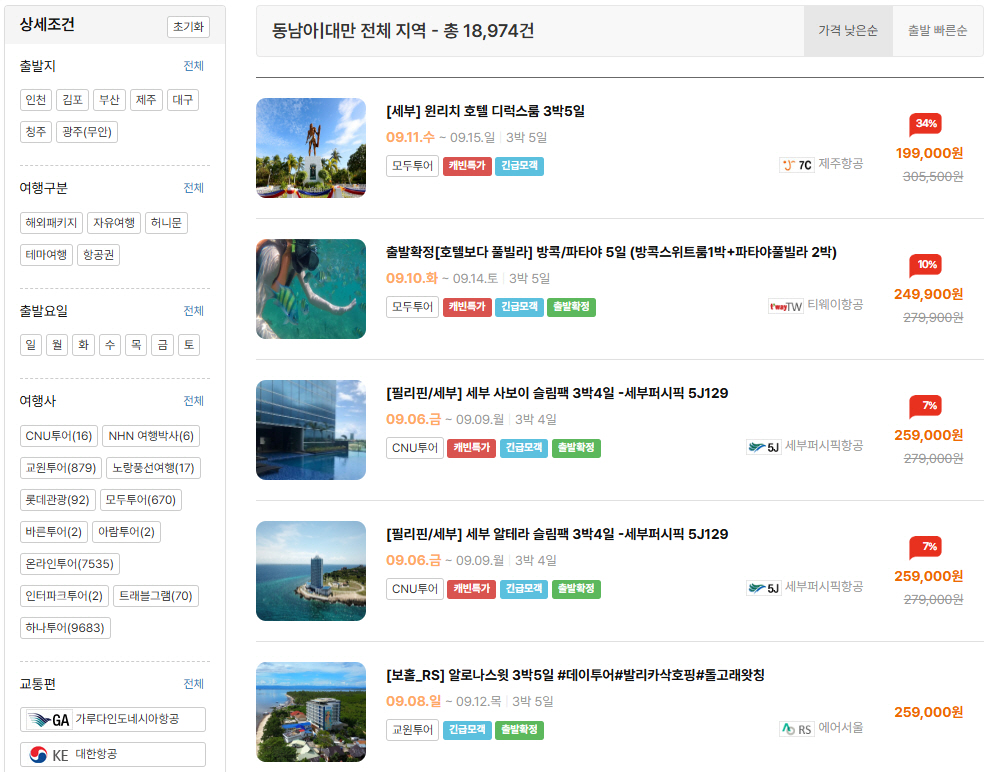Switch to 가격 낮은순 sorting tab
The width and height of the screenshot is (990, 772).
(848, 31)
